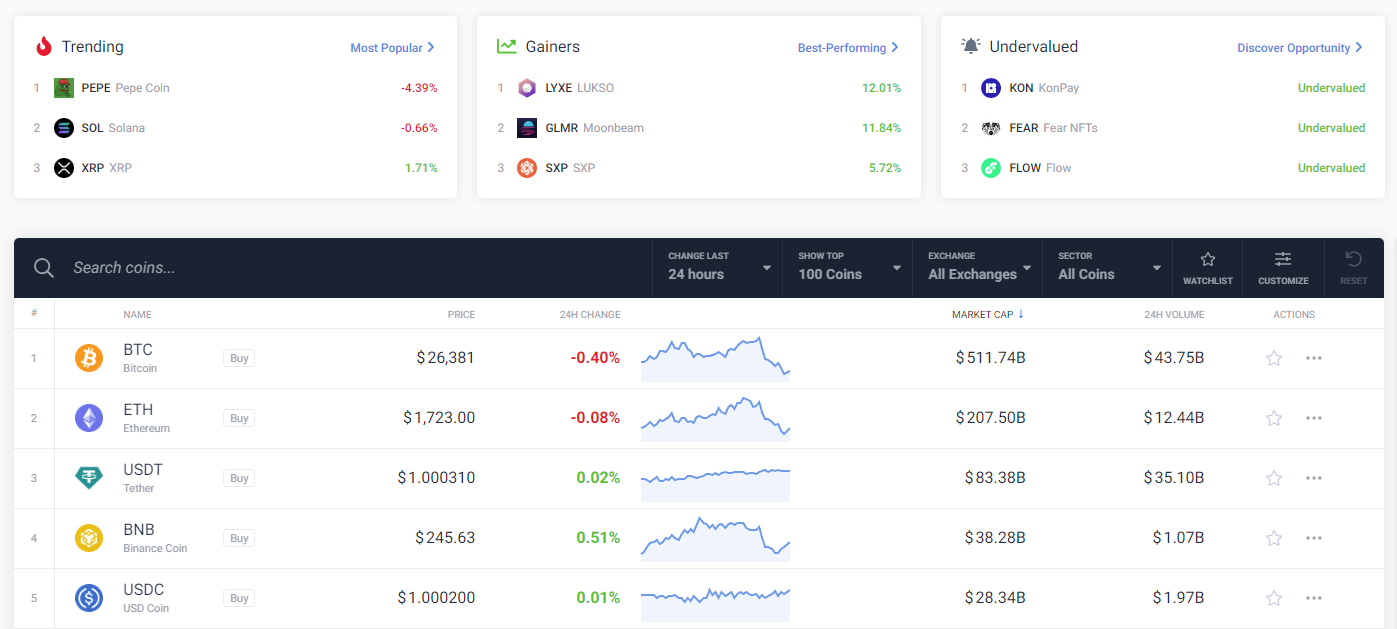Click the Trending flame icon
The width and height of the screenshot is (1397, 629).
(43, 47)
